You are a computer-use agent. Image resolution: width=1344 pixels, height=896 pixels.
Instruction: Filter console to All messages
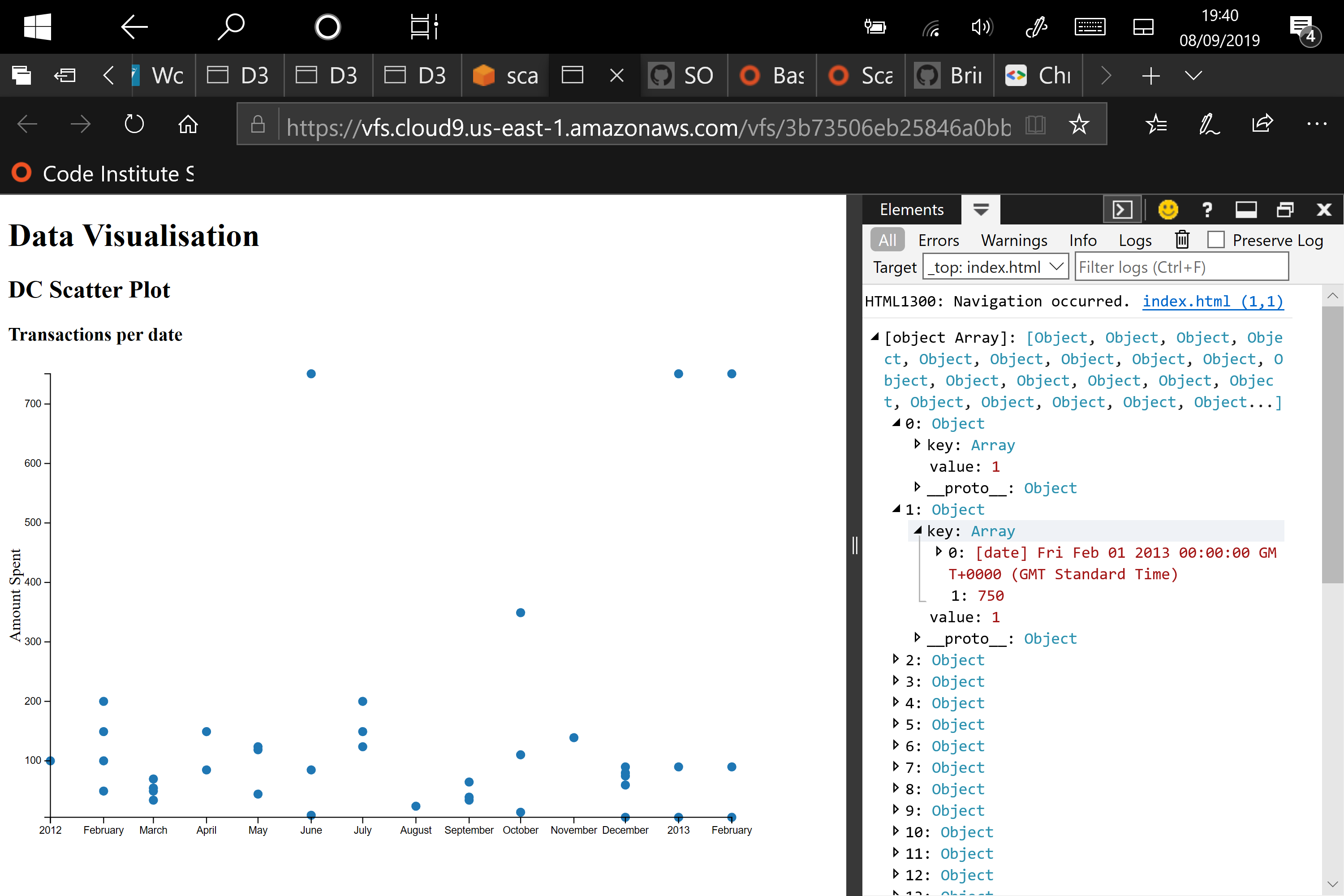[x=887, y=240]
